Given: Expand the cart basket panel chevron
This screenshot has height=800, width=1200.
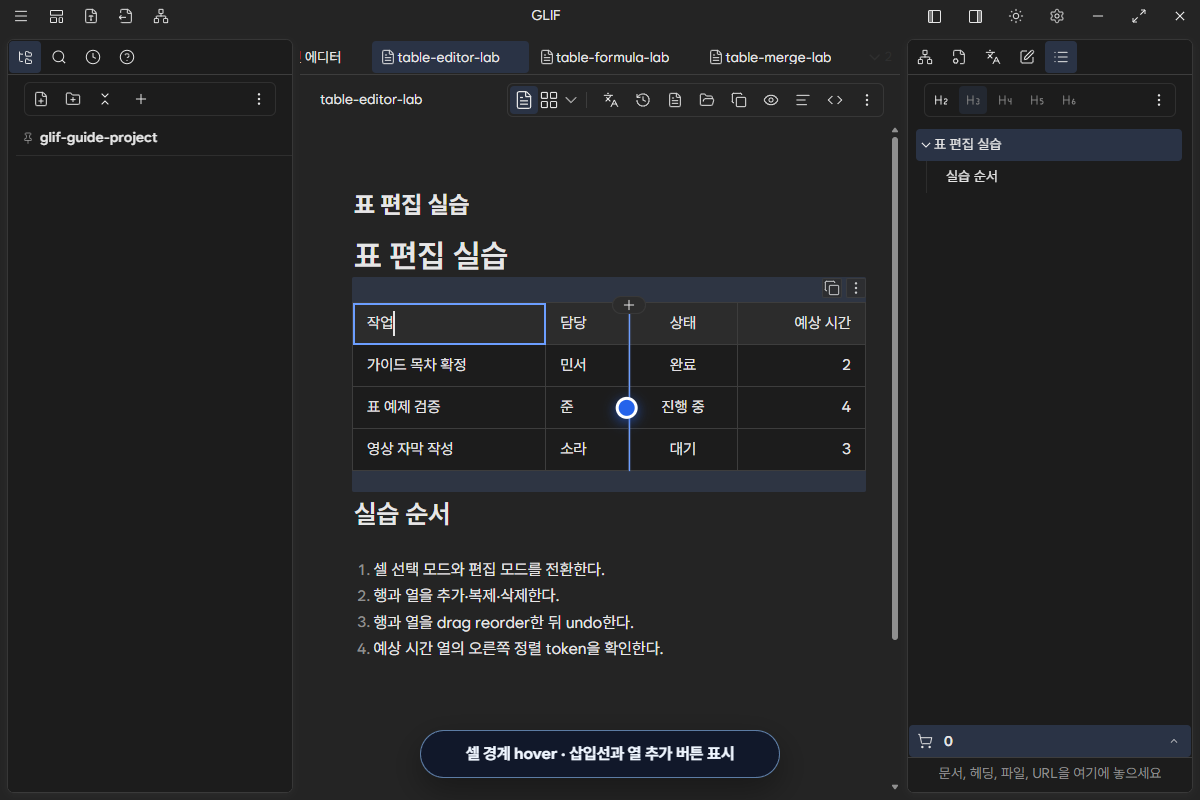Looking at the screenshot, I should (1173, 741).
